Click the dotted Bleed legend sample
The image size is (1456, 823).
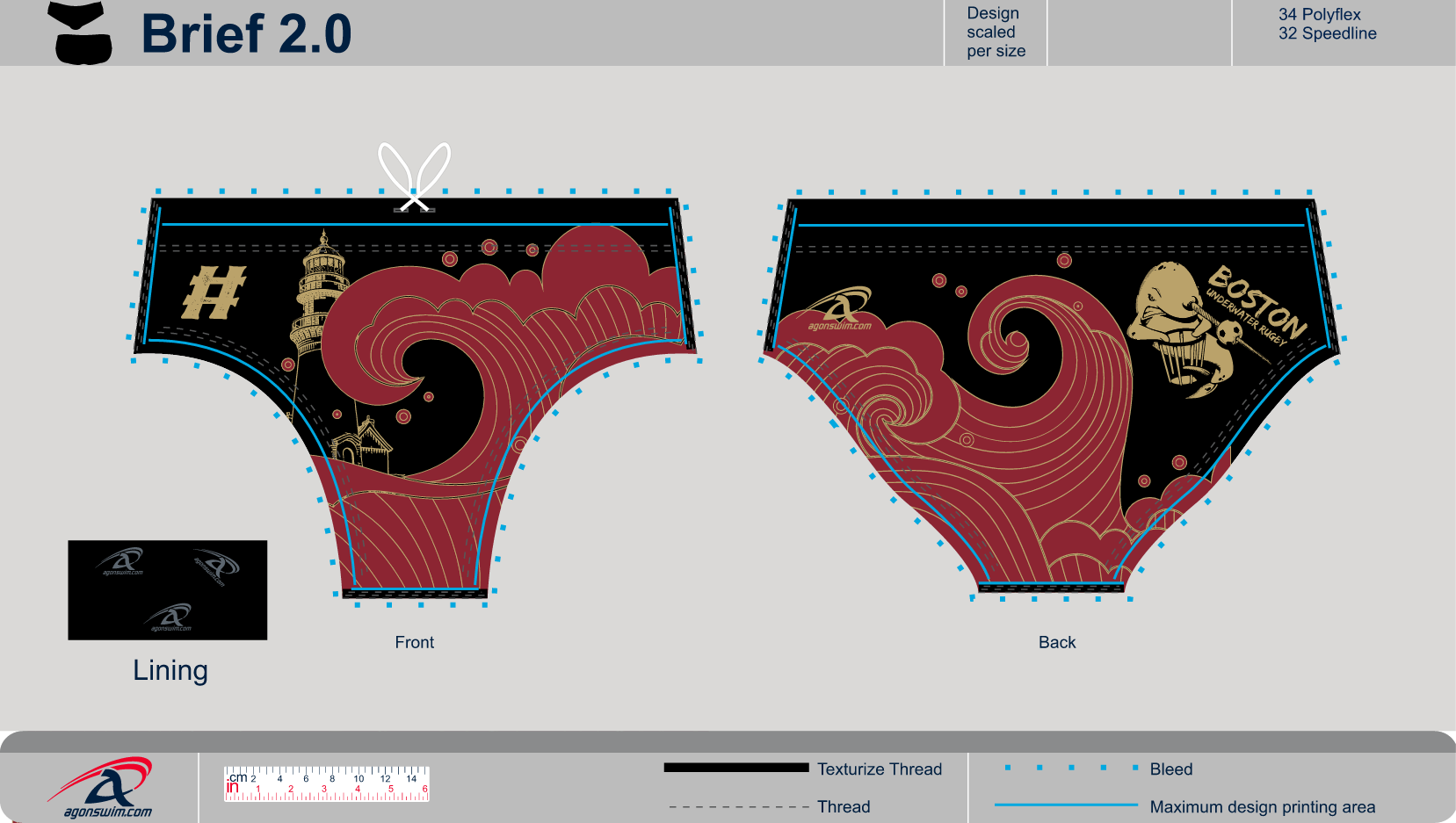[1070, 768]
